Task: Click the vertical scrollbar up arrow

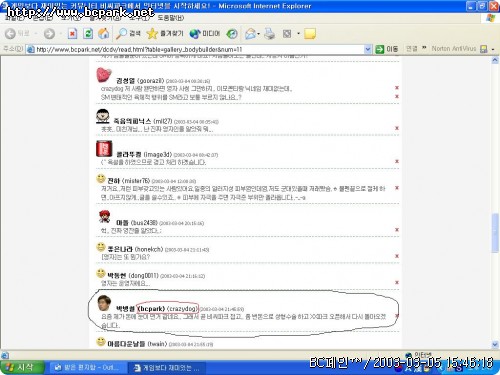Action: 495,60
